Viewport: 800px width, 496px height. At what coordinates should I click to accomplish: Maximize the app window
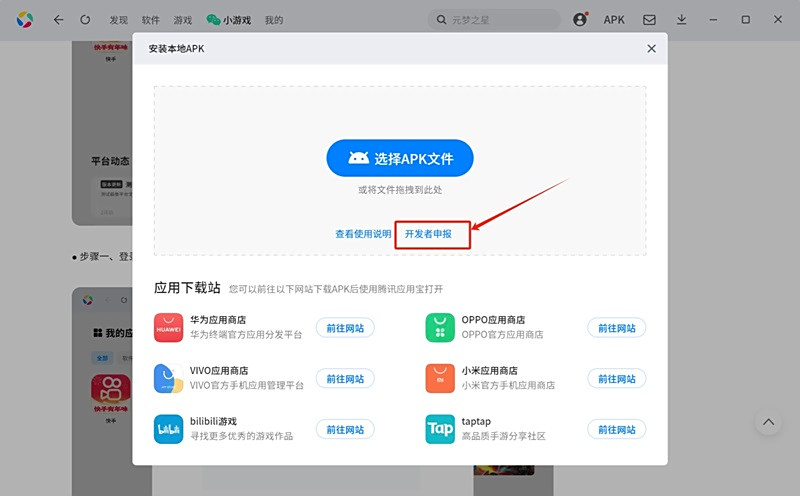click(745, 20)
